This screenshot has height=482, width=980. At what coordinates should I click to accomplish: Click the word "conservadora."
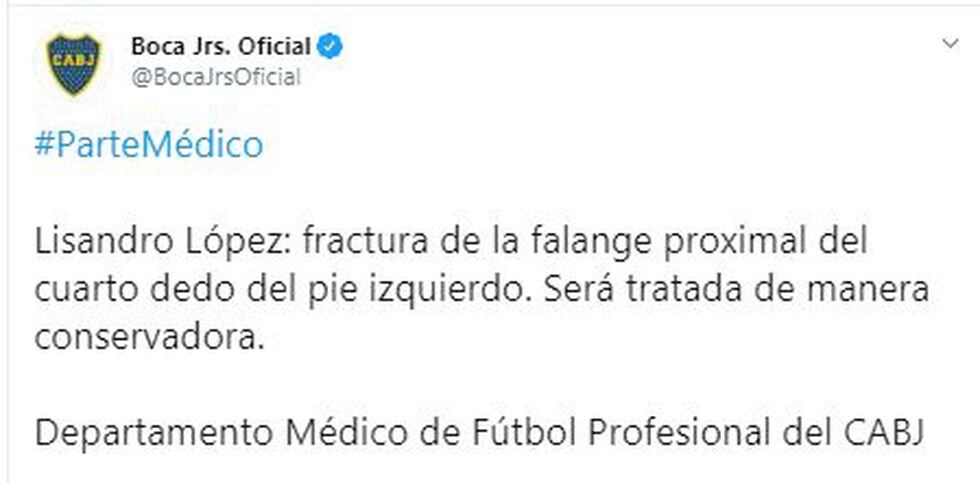click(151, 338)
